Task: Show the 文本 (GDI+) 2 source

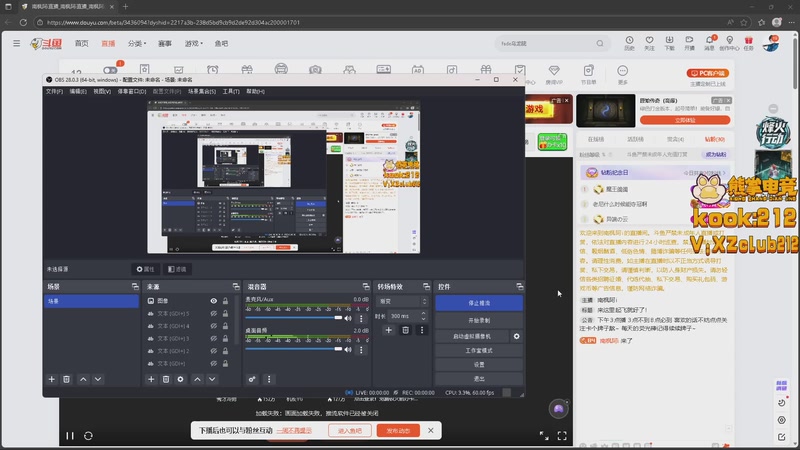Action: click(214, 351)
